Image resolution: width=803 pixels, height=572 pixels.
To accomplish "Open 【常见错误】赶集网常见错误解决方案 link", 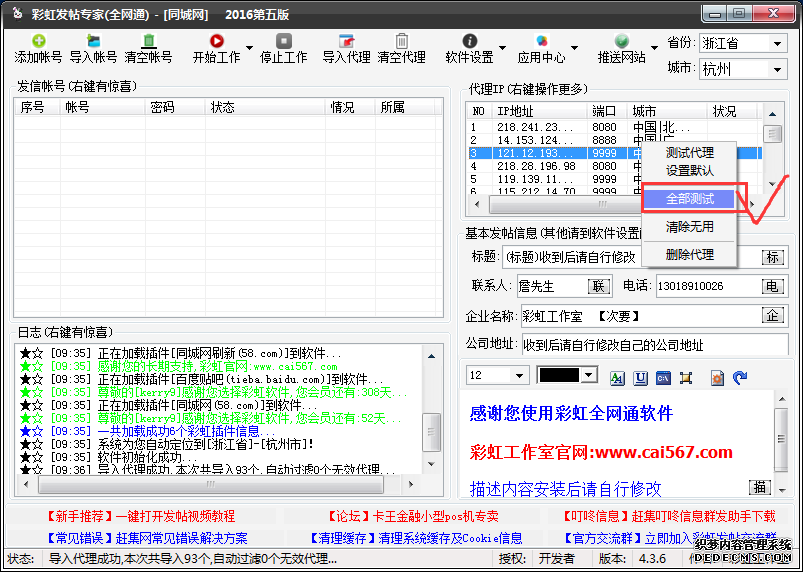I will (146, 538).
